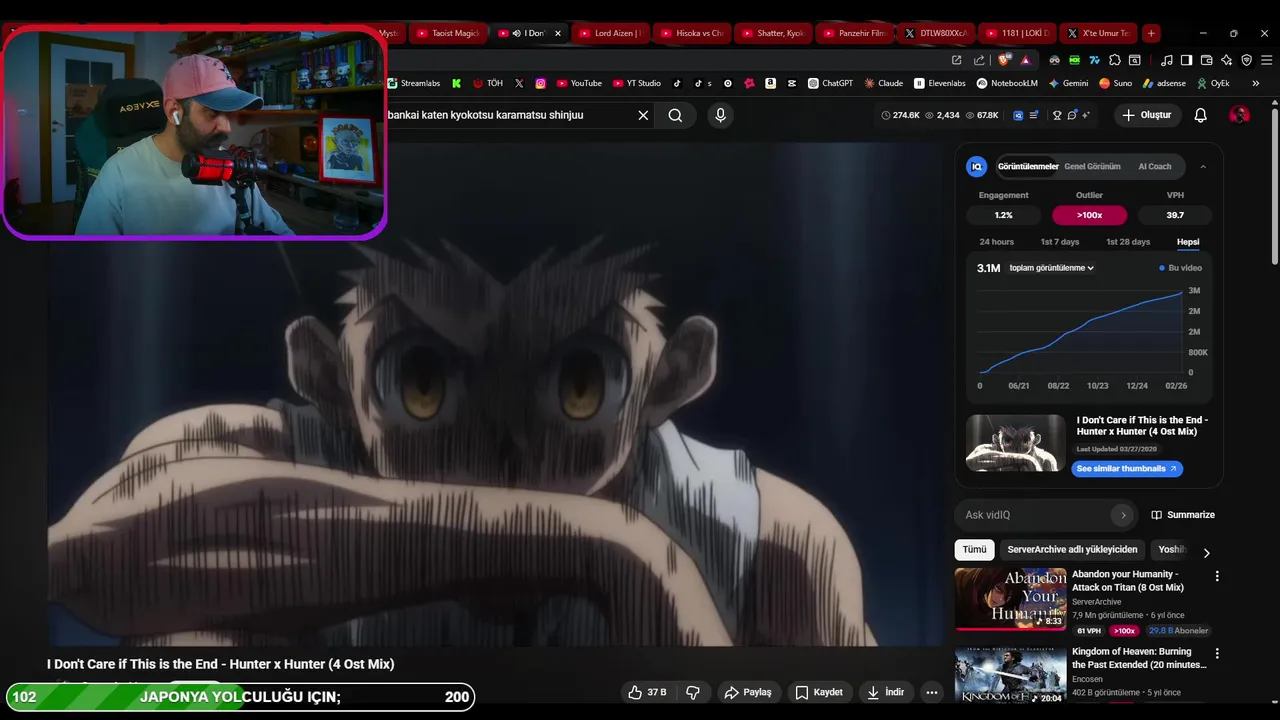1280x720 pixels.
Task: Close the current I Don't Care tab
Action: [x=558, y=33]
